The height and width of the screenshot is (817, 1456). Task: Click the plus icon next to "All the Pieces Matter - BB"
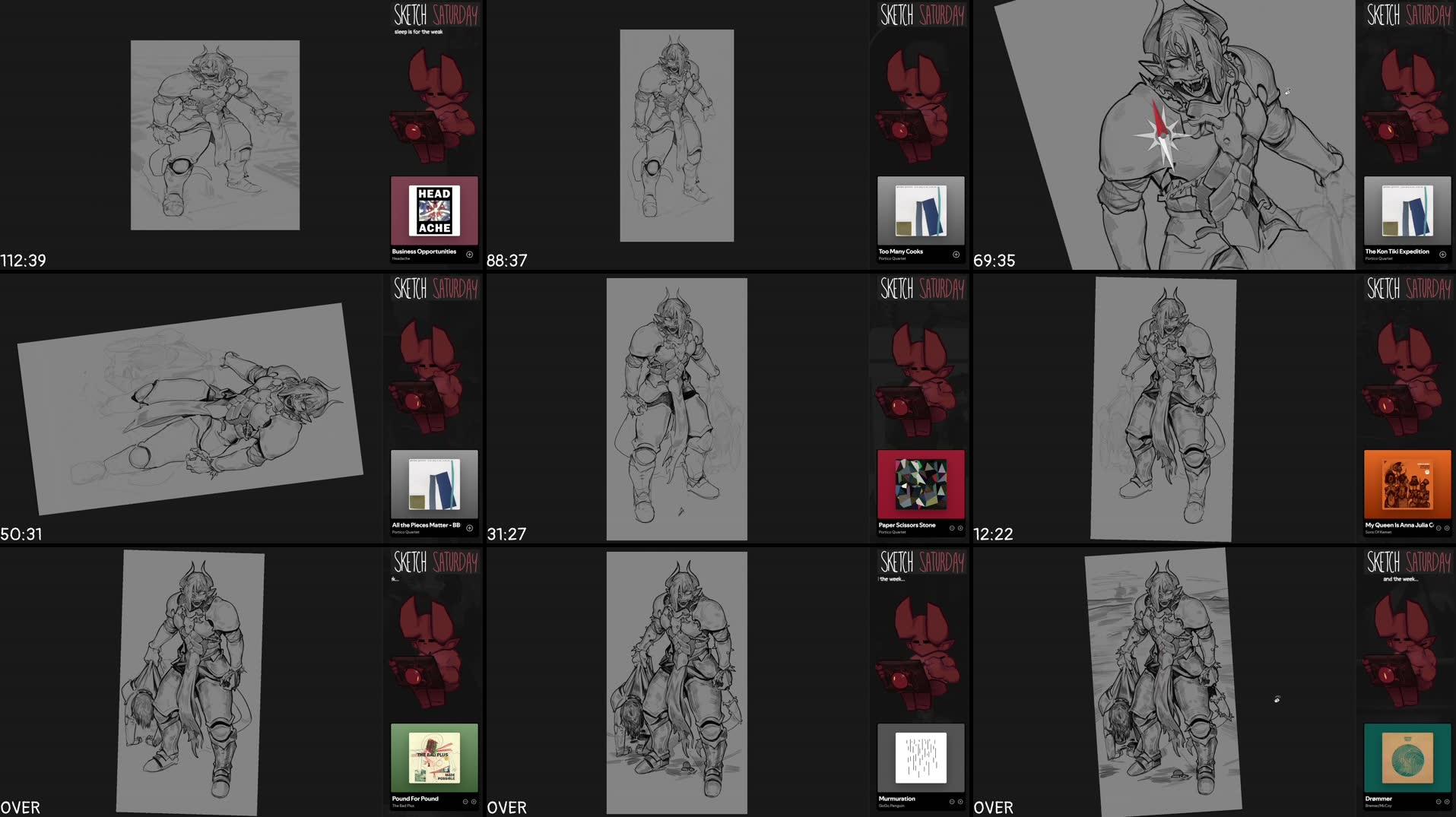470,527
